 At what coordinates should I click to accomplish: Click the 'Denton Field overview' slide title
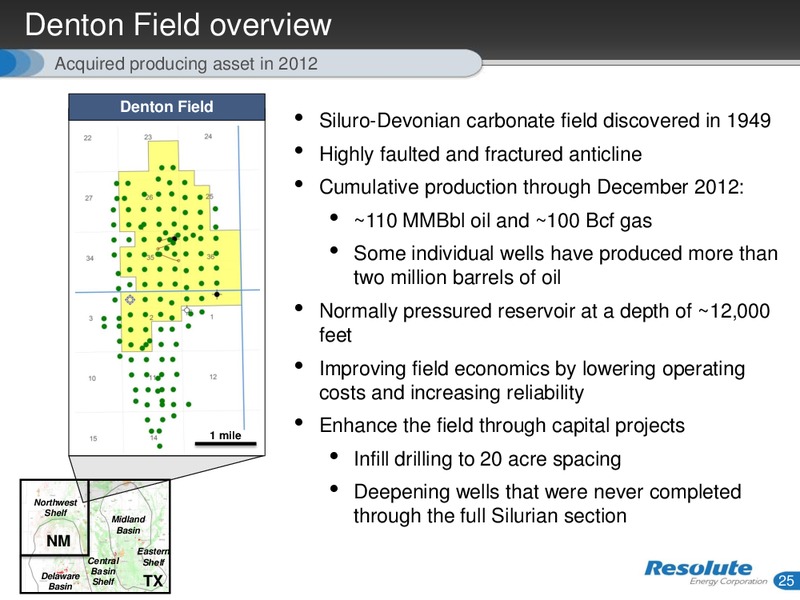[178, 24]
